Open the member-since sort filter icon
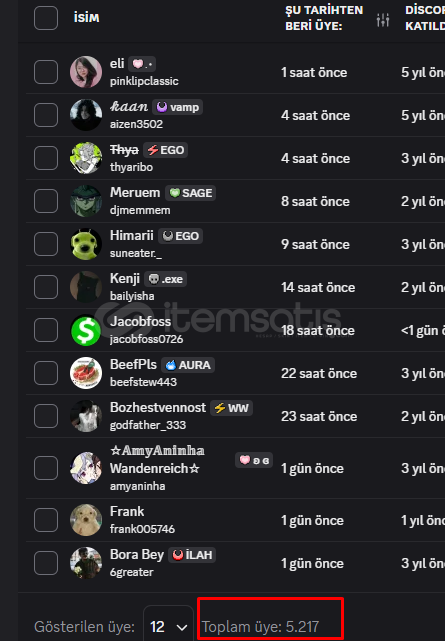 click(x=383, y=19)
